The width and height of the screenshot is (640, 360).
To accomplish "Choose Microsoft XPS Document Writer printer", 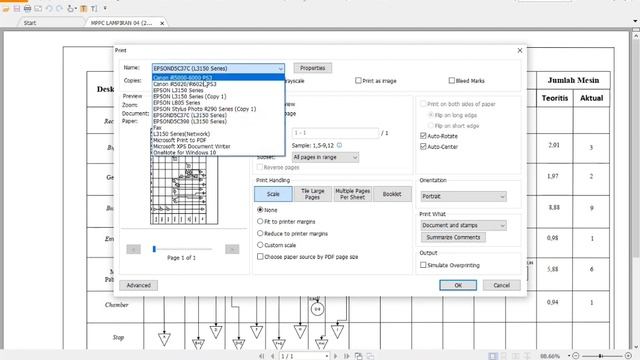I will pyautogui.click(x=218, y=146).
